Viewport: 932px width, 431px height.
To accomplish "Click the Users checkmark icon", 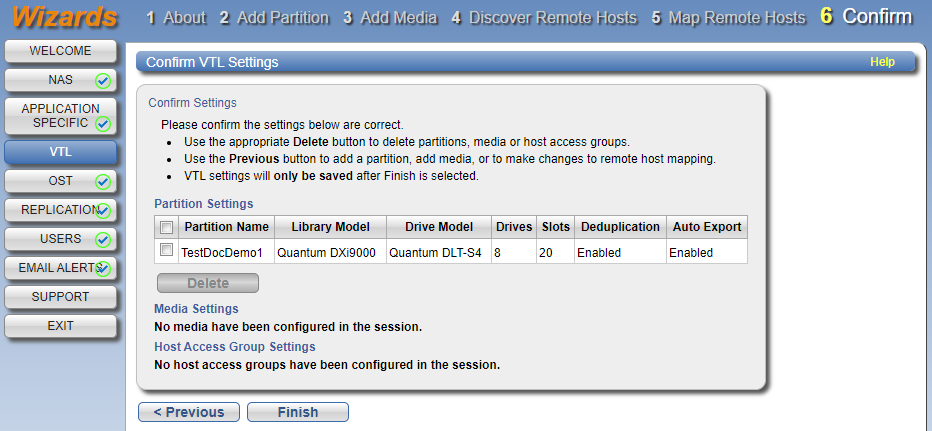I will click(x=103, y=240).
